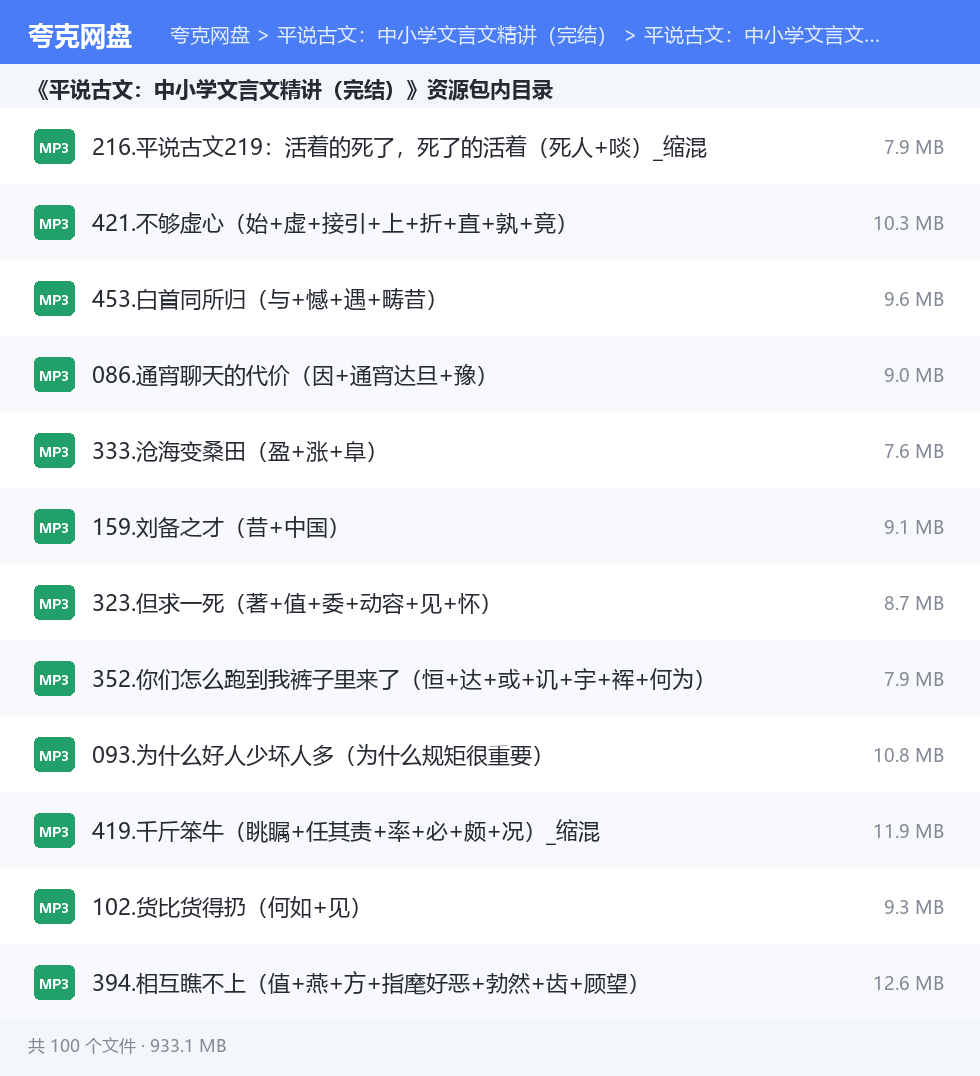Click the 9.6 MB size value
The height and width of the screenshot is (1076, 980).
click(913, 299)
